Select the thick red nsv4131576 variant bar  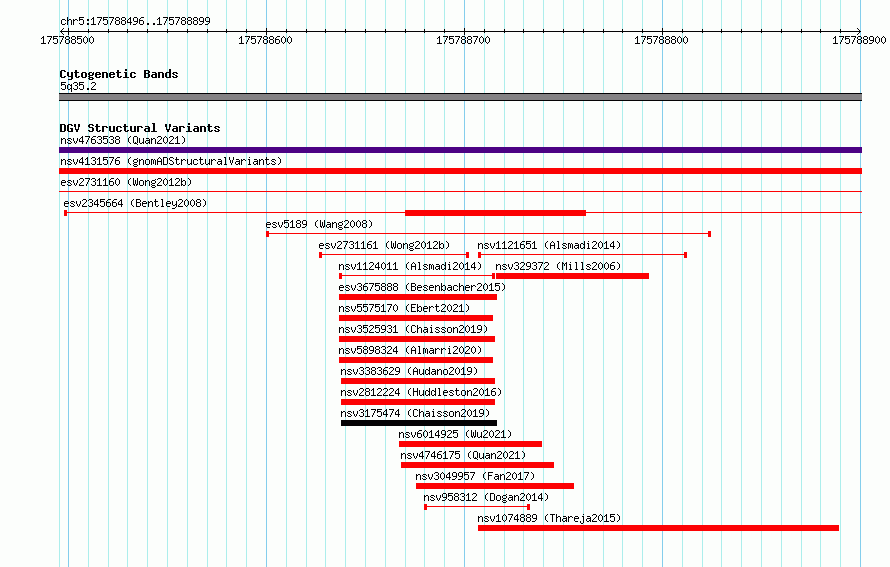click(x=460, y=171)
